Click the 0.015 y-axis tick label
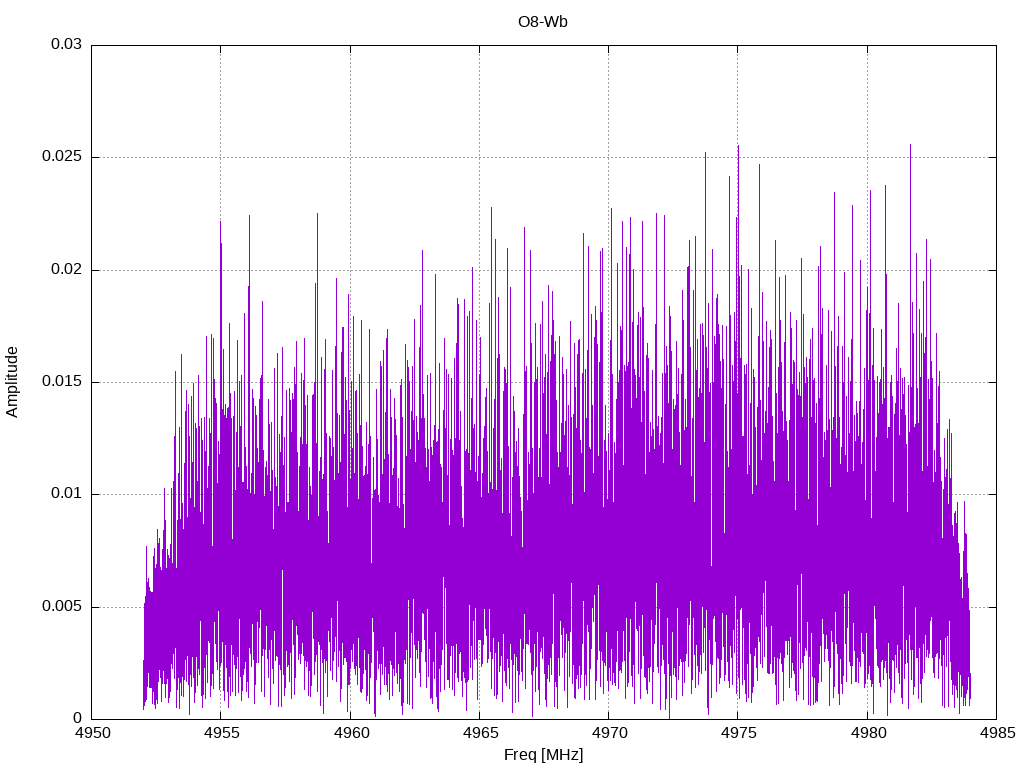This screenshot has height=768, width=1024. pyautogui.click(x=62, y=381)
